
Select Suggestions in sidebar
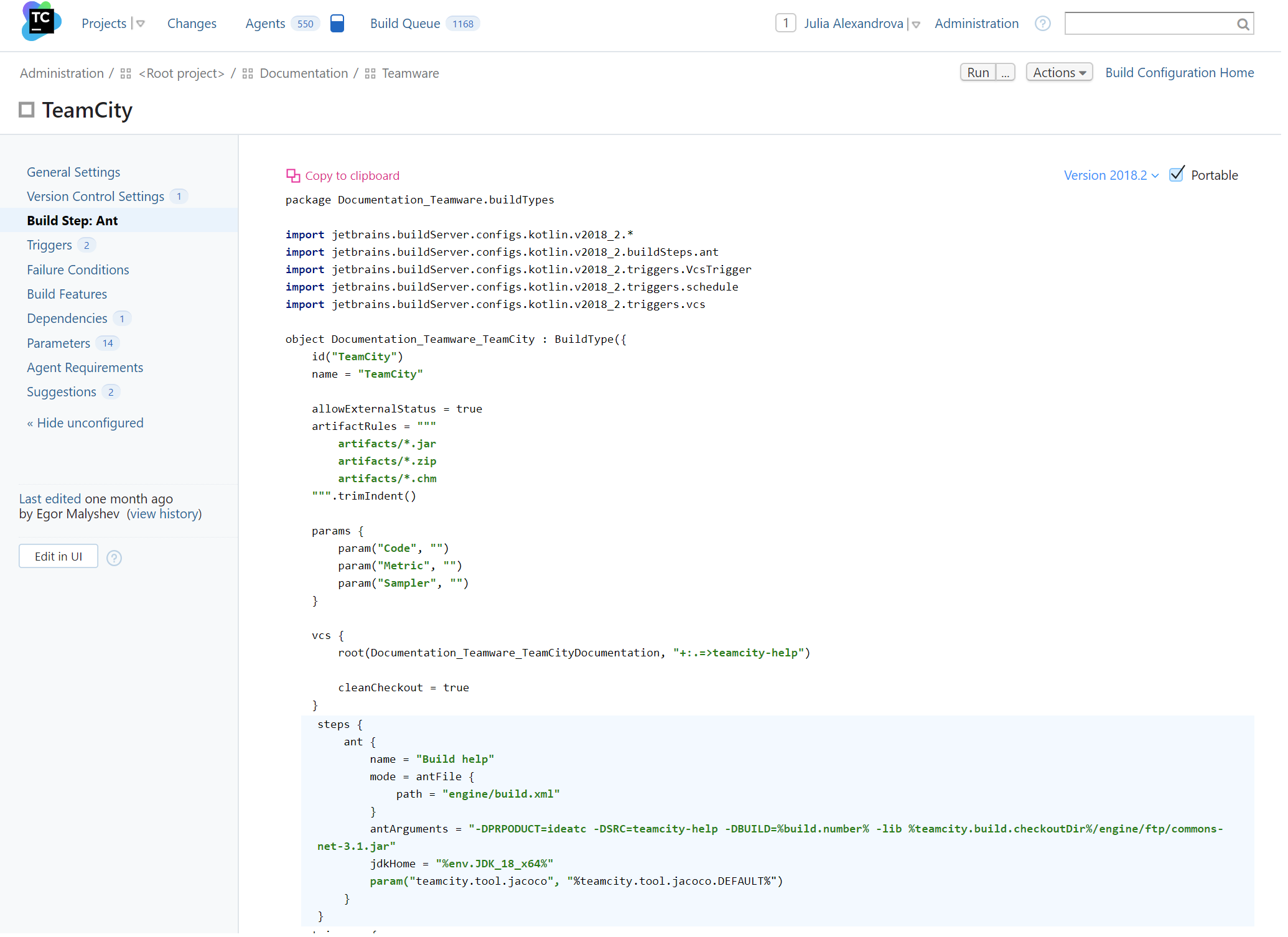pyautogui.click(x=62, y=393)
